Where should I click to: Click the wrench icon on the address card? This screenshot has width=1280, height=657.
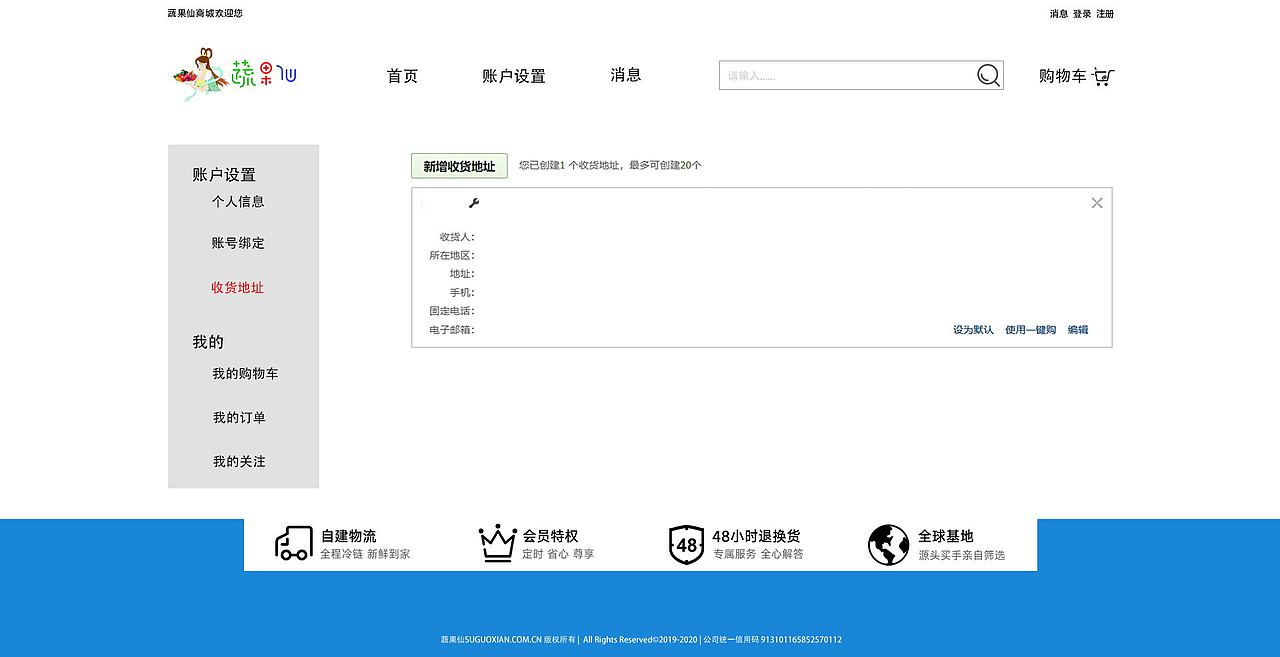[x=474, y=202]
